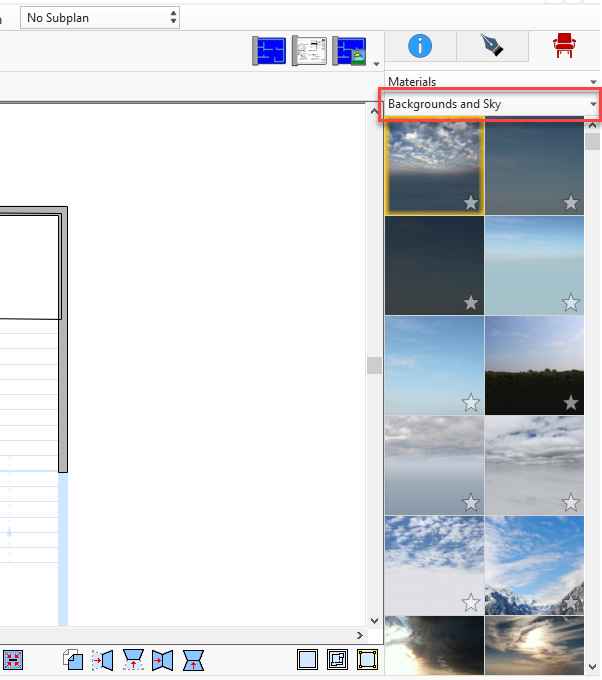Open the No Subplan dropdown
Screen dimensions: 602x680
pyautogui.click(x=100, y=17)
